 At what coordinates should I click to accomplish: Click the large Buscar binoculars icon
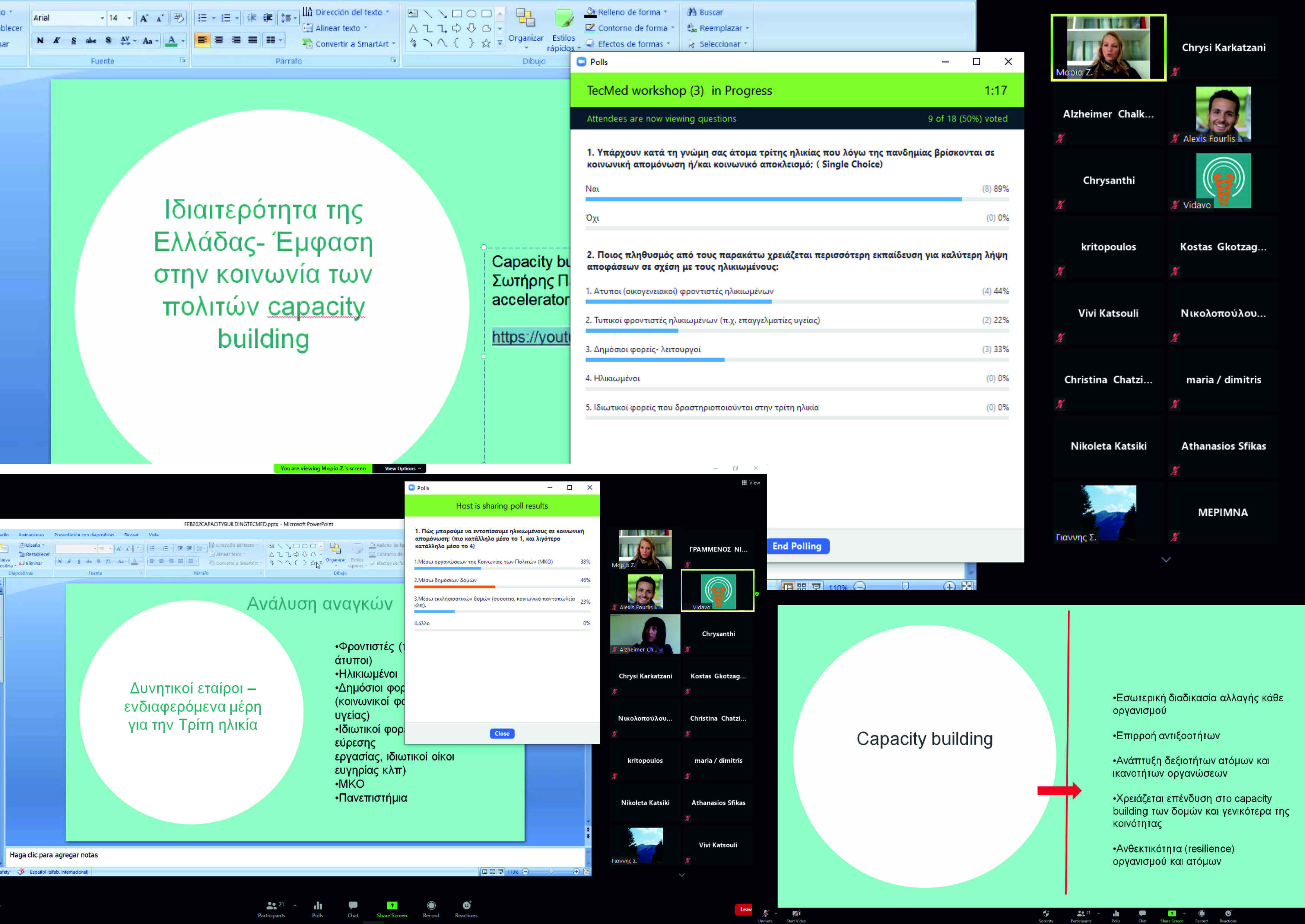692,12
